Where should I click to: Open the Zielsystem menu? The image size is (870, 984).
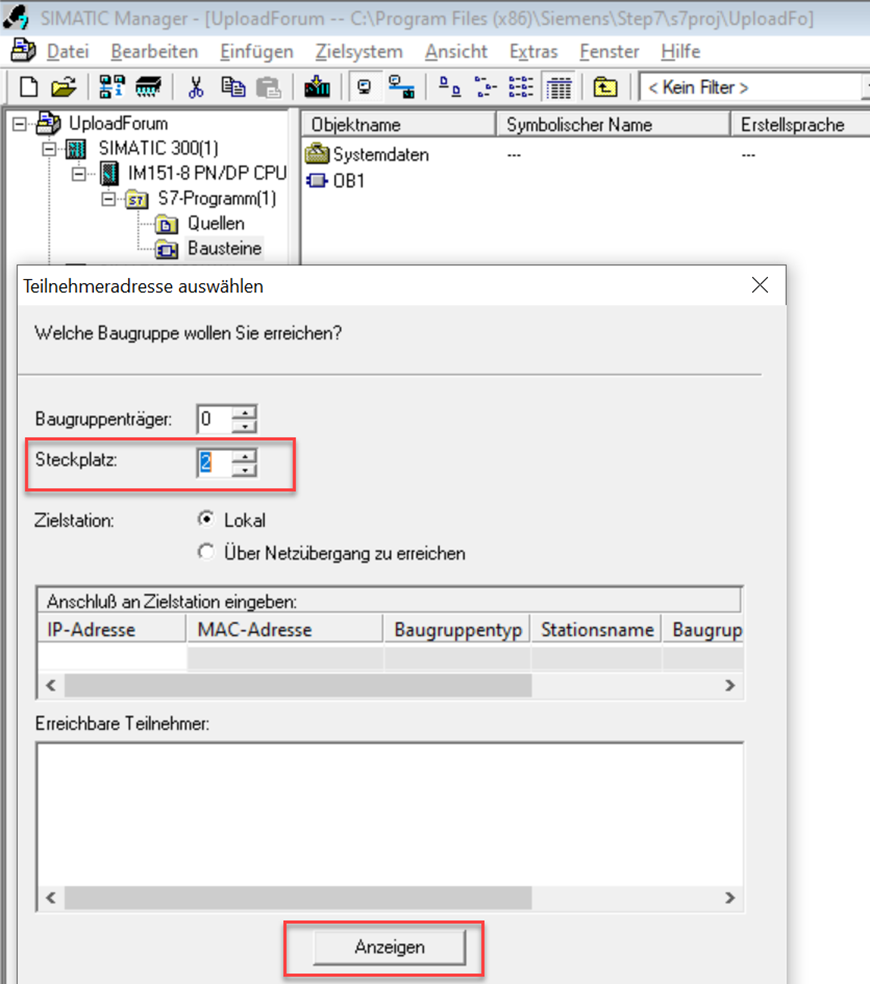[x=359, y=51]
